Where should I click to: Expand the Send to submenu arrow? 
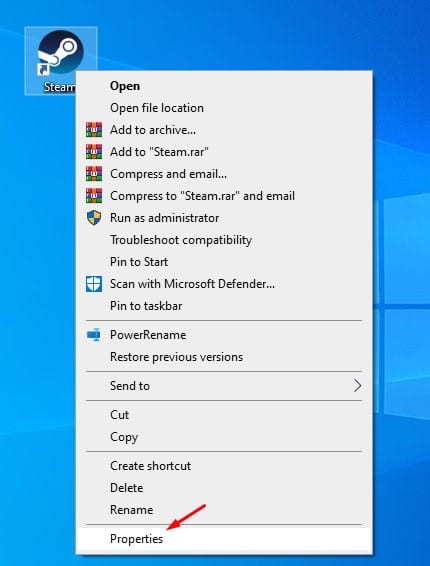(x=357, y=386)
